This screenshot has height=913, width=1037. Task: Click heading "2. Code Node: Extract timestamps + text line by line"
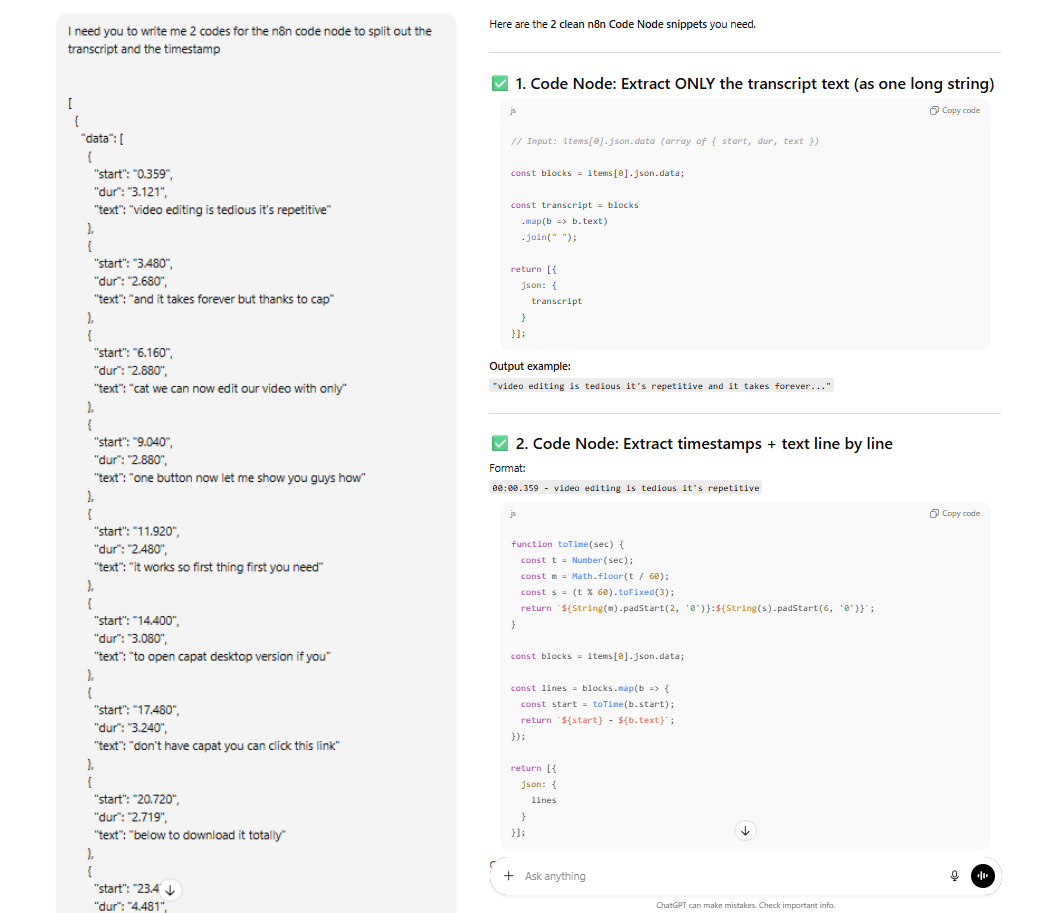[704, 444]
